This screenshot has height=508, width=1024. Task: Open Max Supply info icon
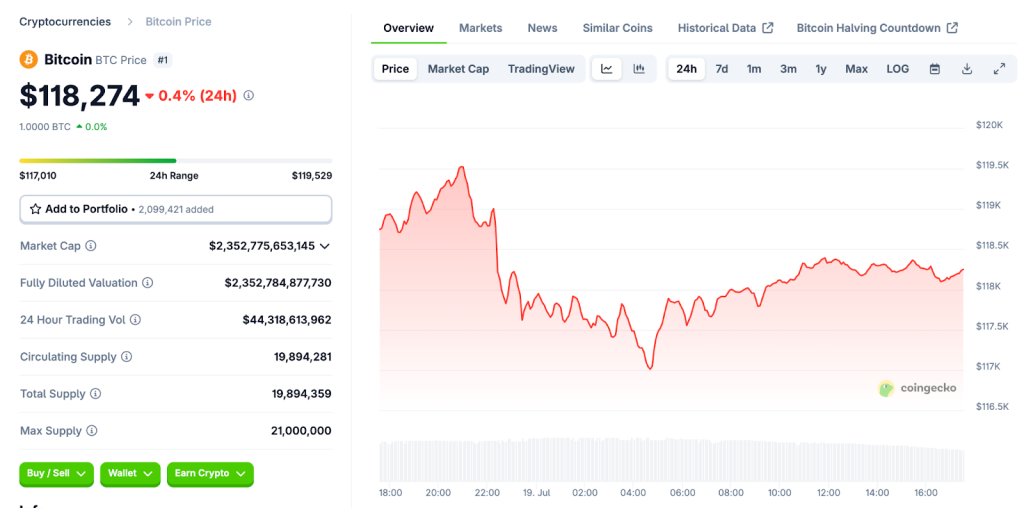click(x=91, y=431)
